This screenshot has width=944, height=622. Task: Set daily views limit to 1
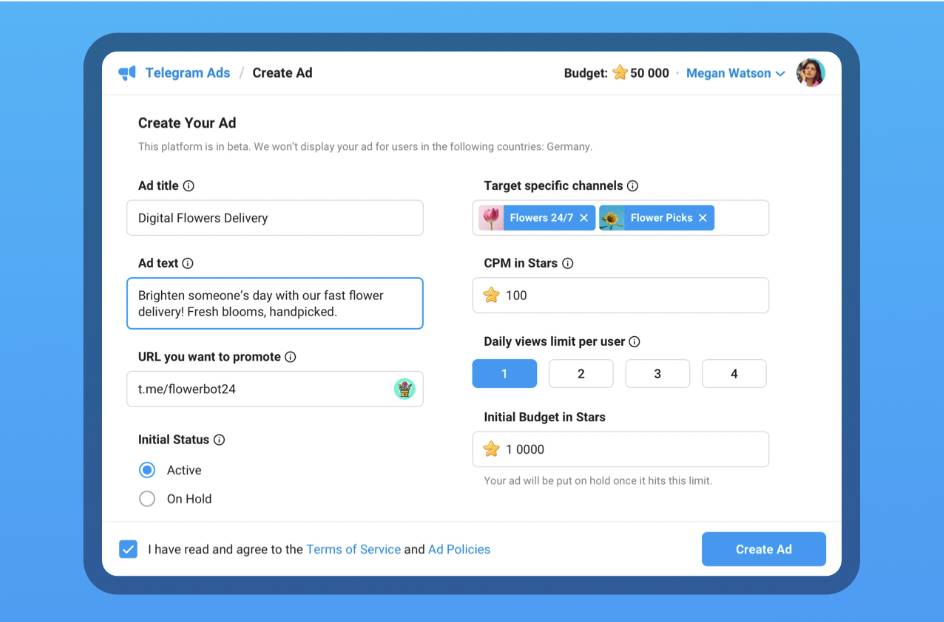coord(505,373)
